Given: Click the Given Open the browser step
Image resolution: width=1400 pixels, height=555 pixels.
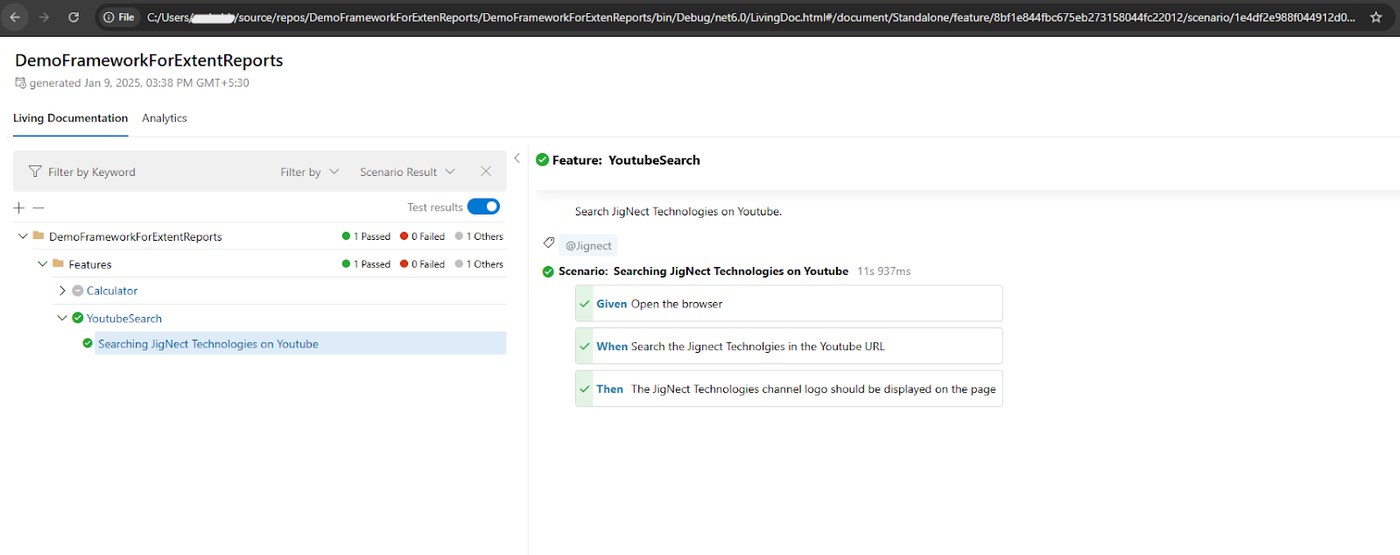Looking at the screenshot, I should [788, 304].
